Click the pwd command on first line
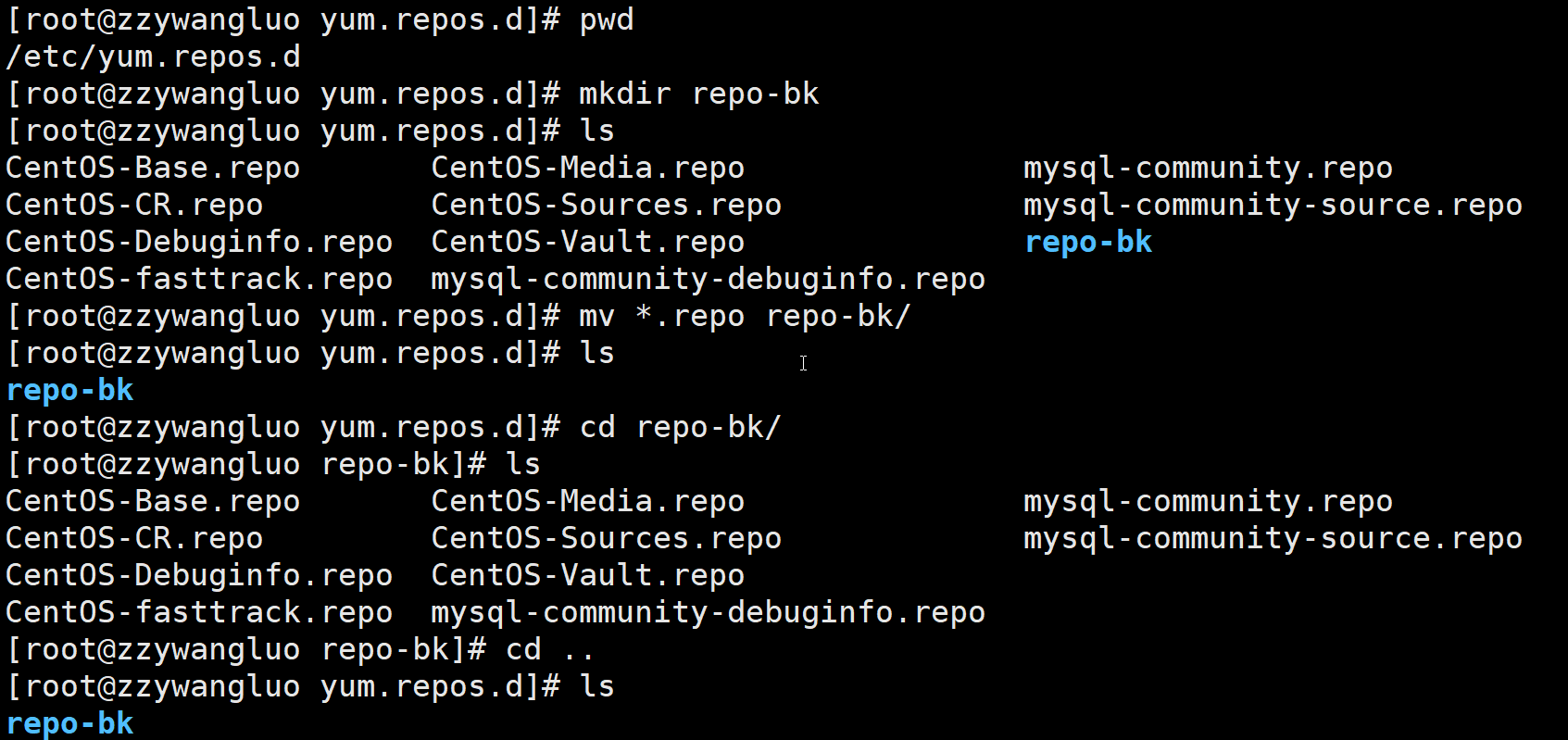Image resolution: width=1568 pixels, height=740 pixels. tap(607, 20)
